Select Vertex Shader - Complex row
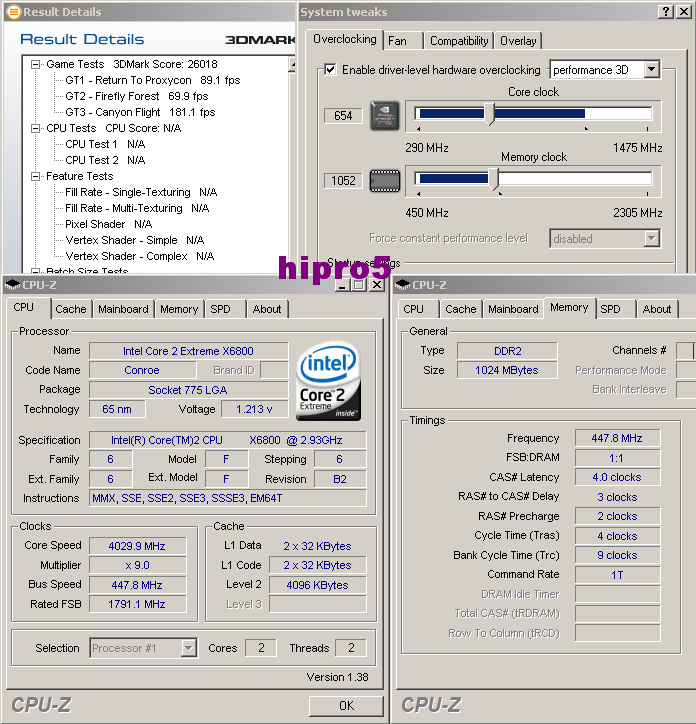The image size is (696, 724). tap(140, 256)
